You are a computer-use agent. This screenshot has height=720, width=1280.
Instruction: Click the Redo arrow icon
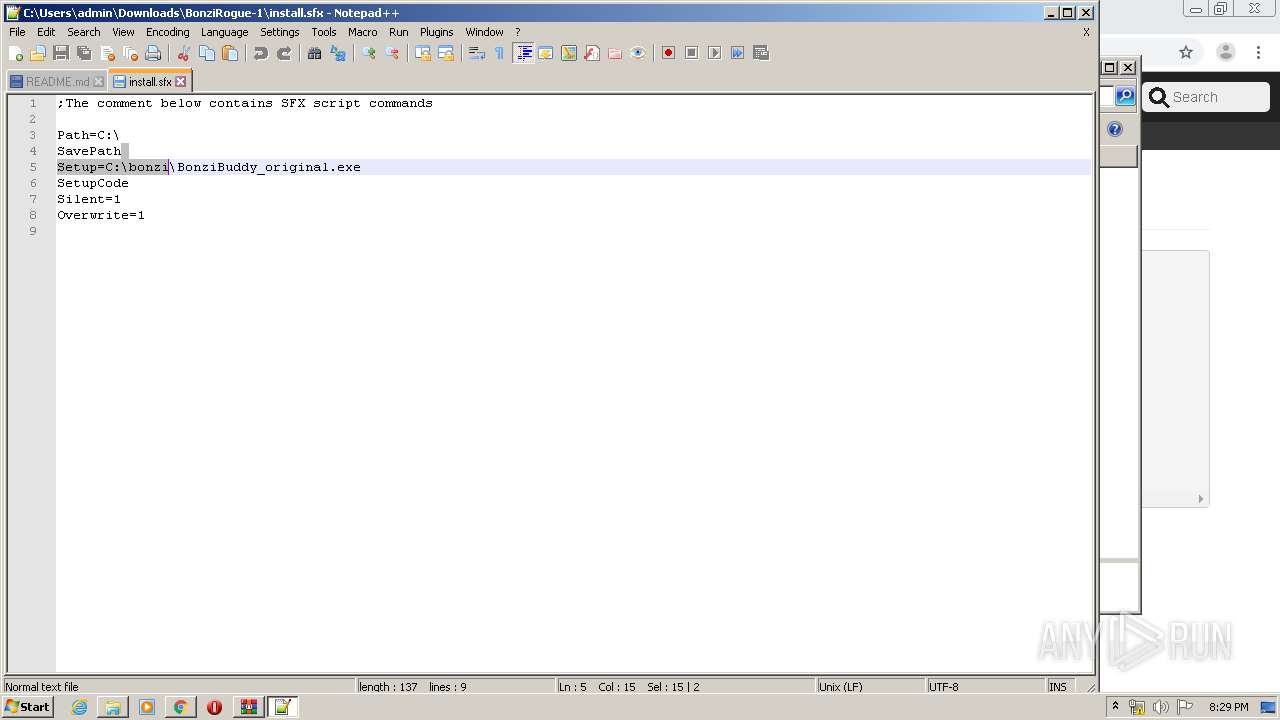[284, 53]
